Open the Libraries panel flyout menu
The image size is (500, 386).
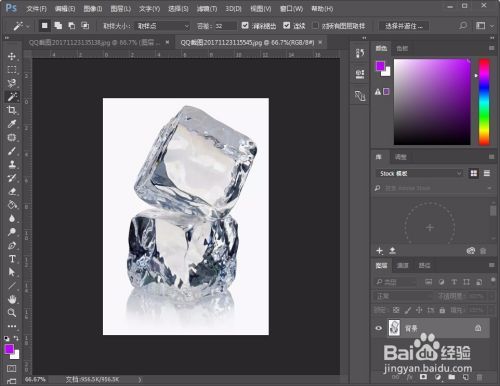491,157
